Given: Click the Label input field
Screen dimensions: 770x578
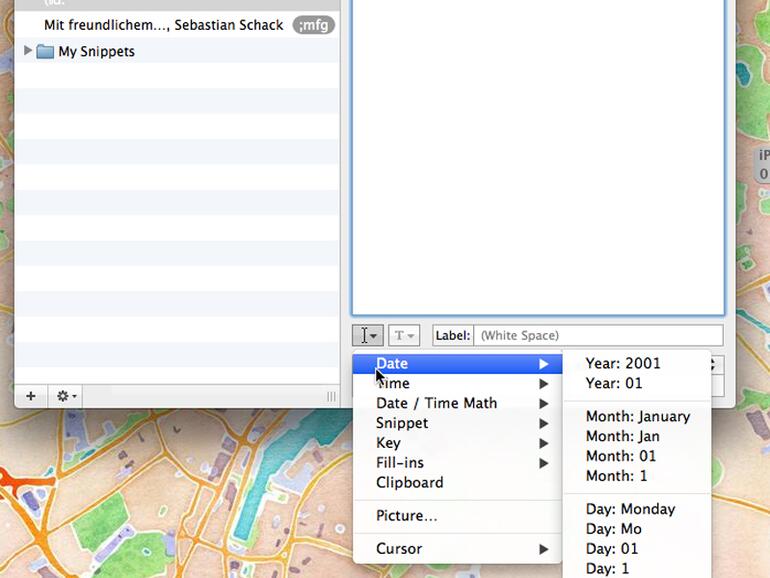Looking at the screenshot, I should 598,335.
